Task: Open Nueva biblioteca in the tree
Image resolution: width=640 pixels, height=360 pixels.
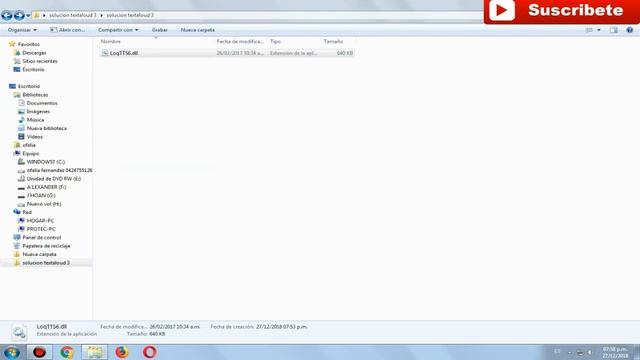Action: 47,128
